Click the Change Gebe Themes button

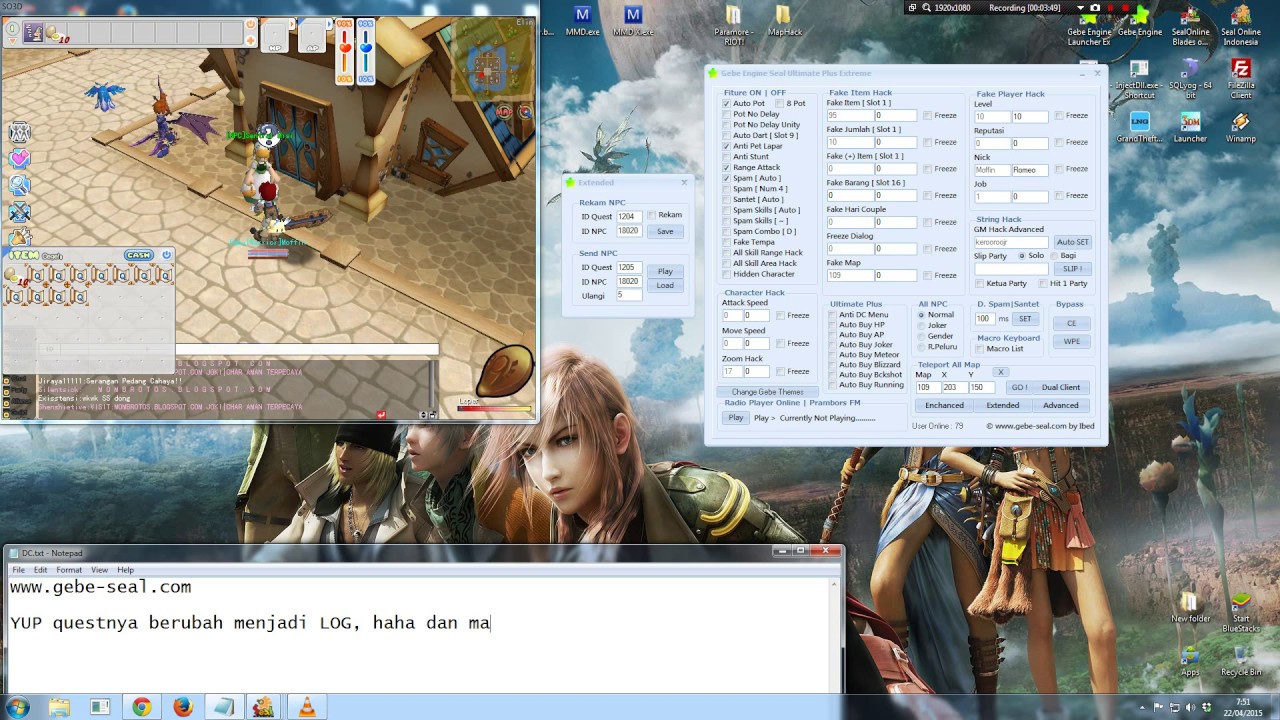click(767, 392)
